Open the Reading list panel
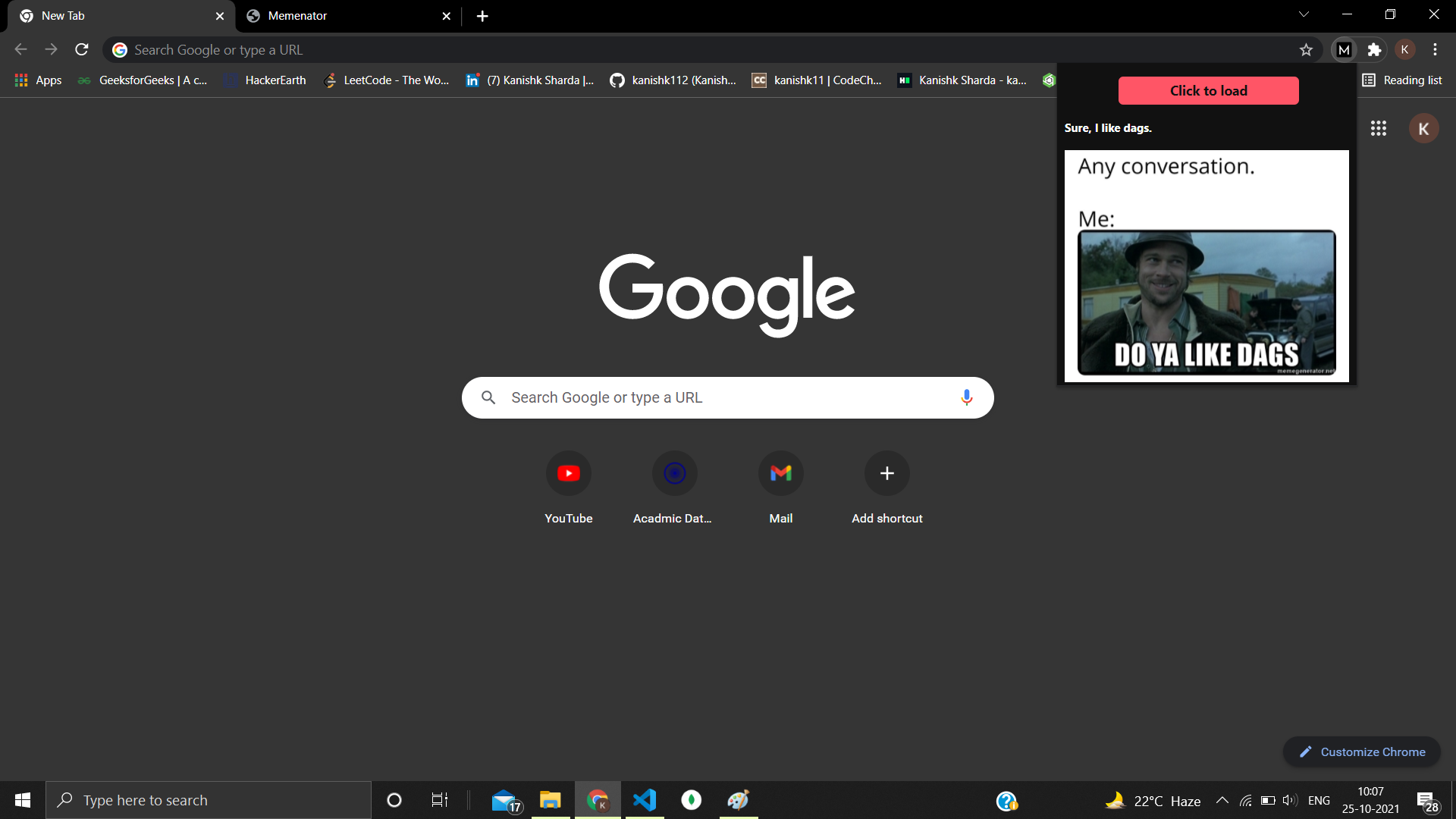This screenshot has width=1456, height=819. point(1402,80)
